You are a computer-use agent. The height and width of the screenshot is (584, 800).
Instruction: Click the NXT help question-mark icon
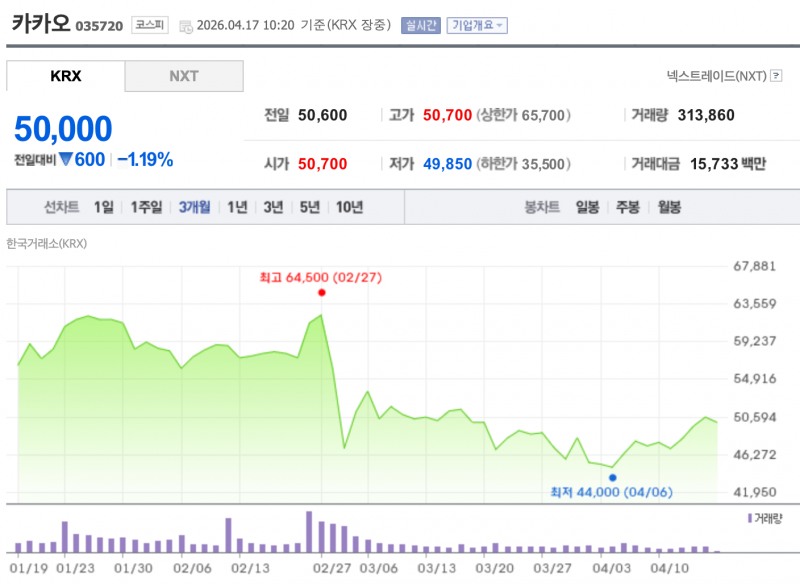tap(776, 76)
